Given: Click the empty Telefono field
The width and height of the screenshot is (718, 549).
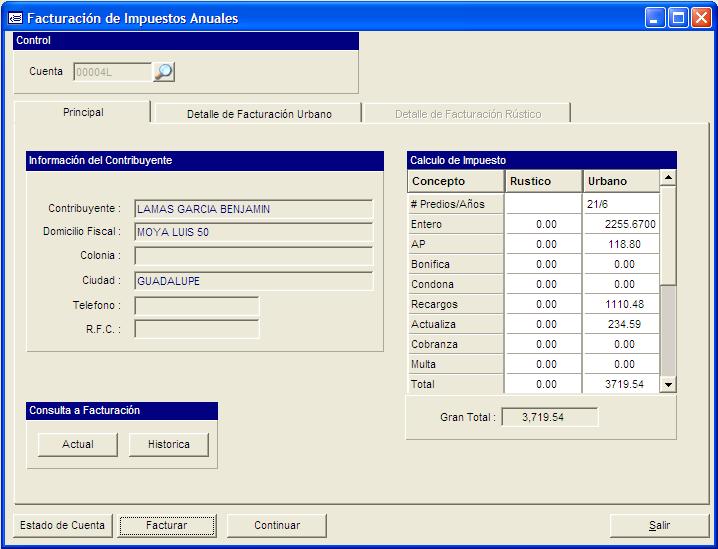Looking at the screenshot, I should 196,305.
